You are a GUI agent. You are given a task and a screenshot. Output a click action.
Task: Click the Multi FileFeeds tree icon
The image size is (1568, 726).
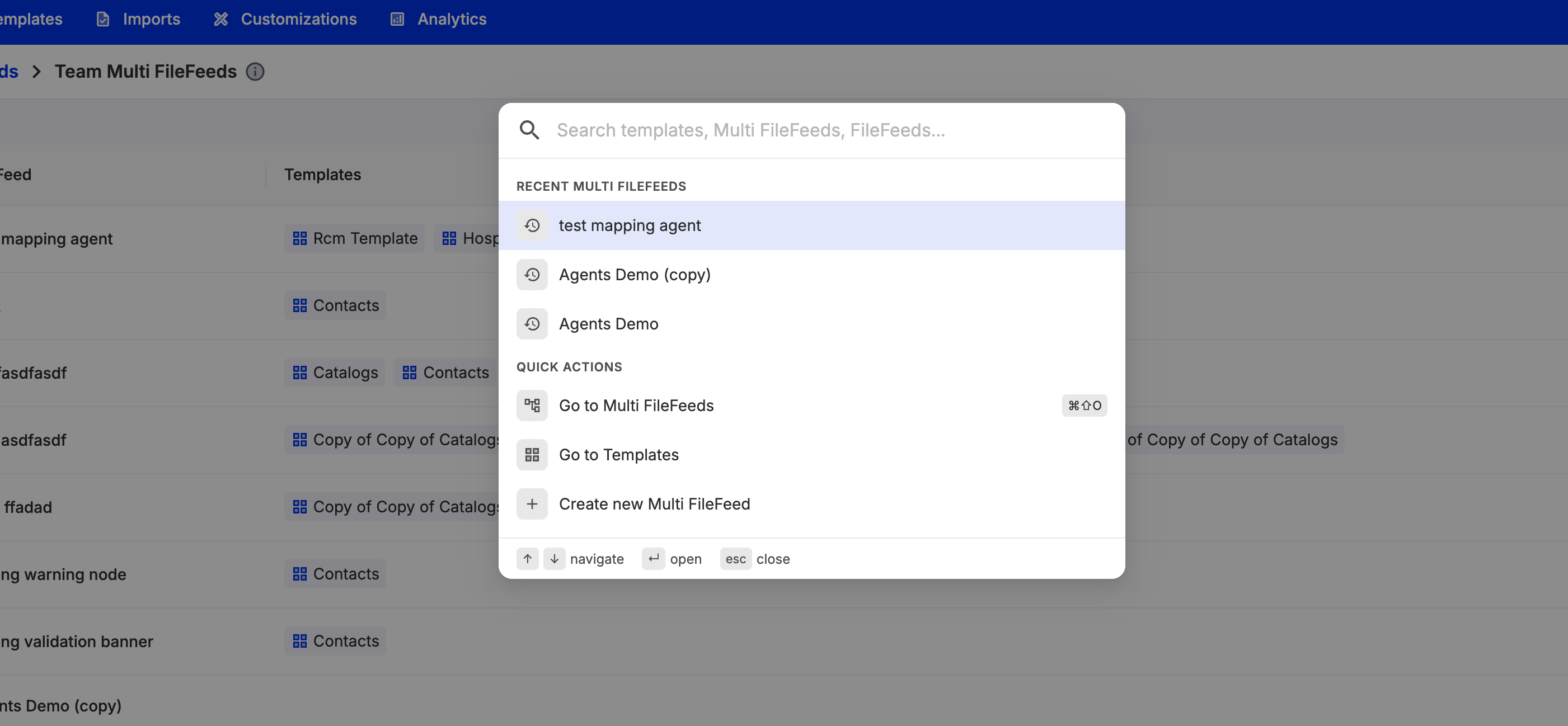(x=532, y=406)
